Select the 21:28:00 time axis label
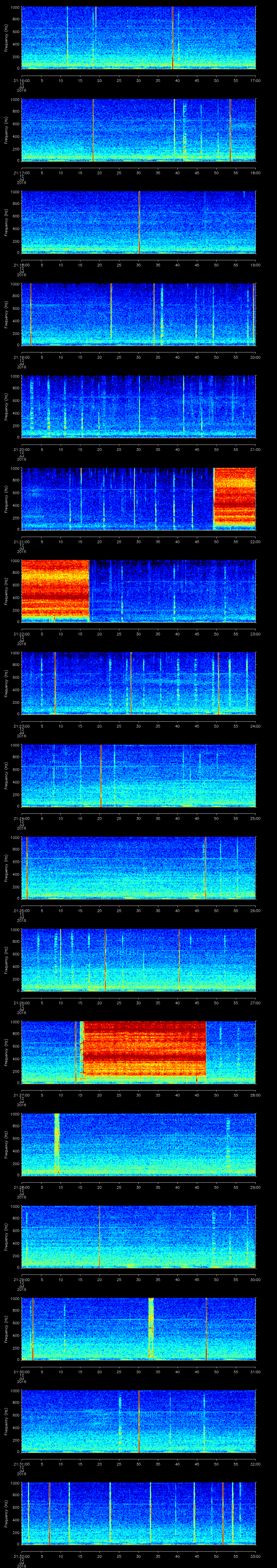The height and width of the screenshot is (1568, 277). [21, 1187]
